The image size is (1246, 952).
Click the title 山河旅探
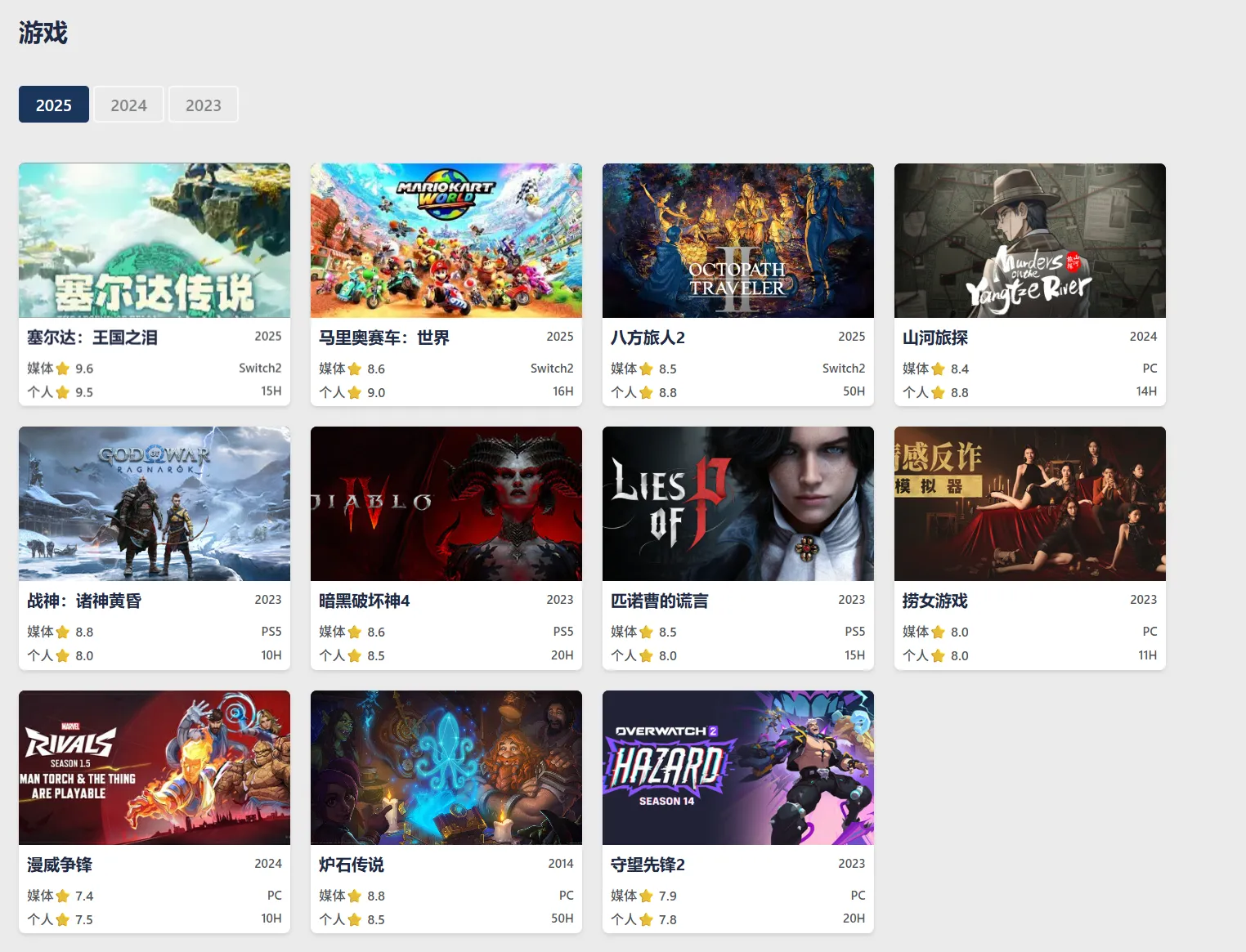tap(935, 337)
